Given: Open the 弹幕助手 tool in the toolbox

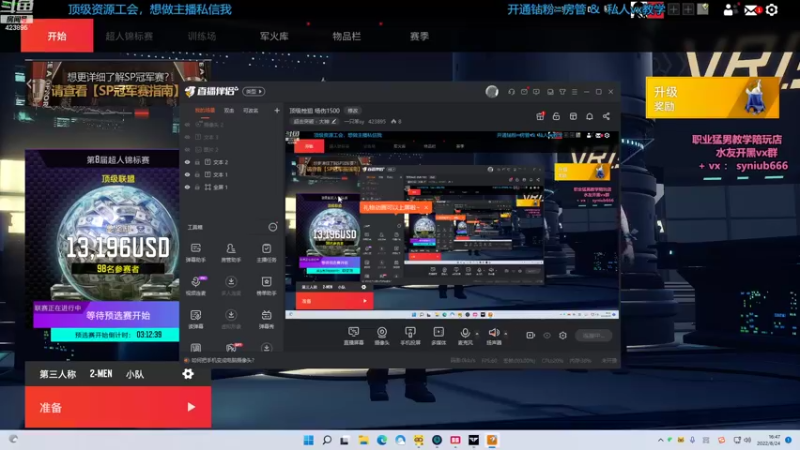Looking at the screenshot, I should coord(196,253).
